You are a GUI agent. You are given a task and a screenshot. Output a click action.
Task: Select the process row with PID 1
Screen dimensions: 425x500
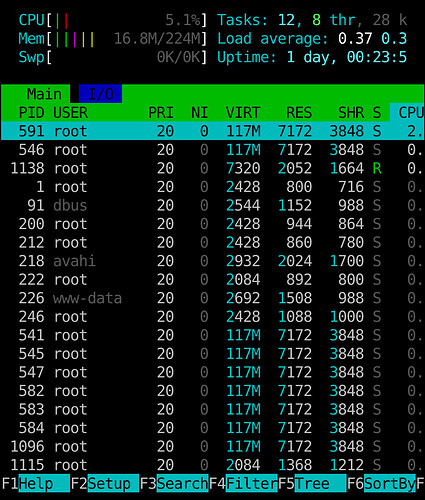pyautogui.click(x=212, y=187)
